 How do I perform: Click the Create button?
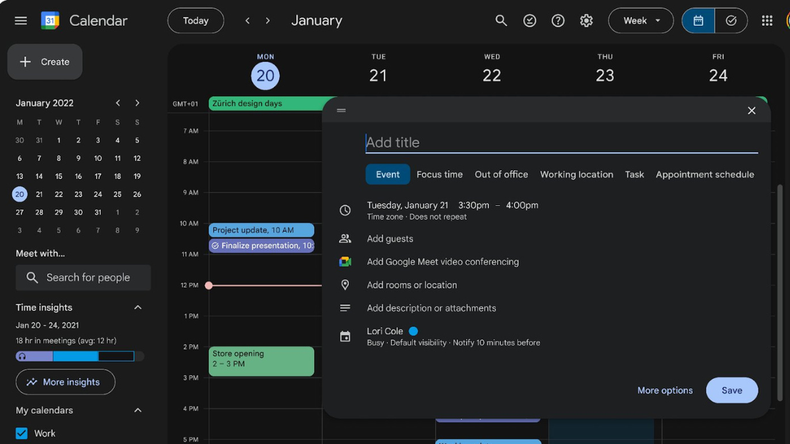(45, 61)
